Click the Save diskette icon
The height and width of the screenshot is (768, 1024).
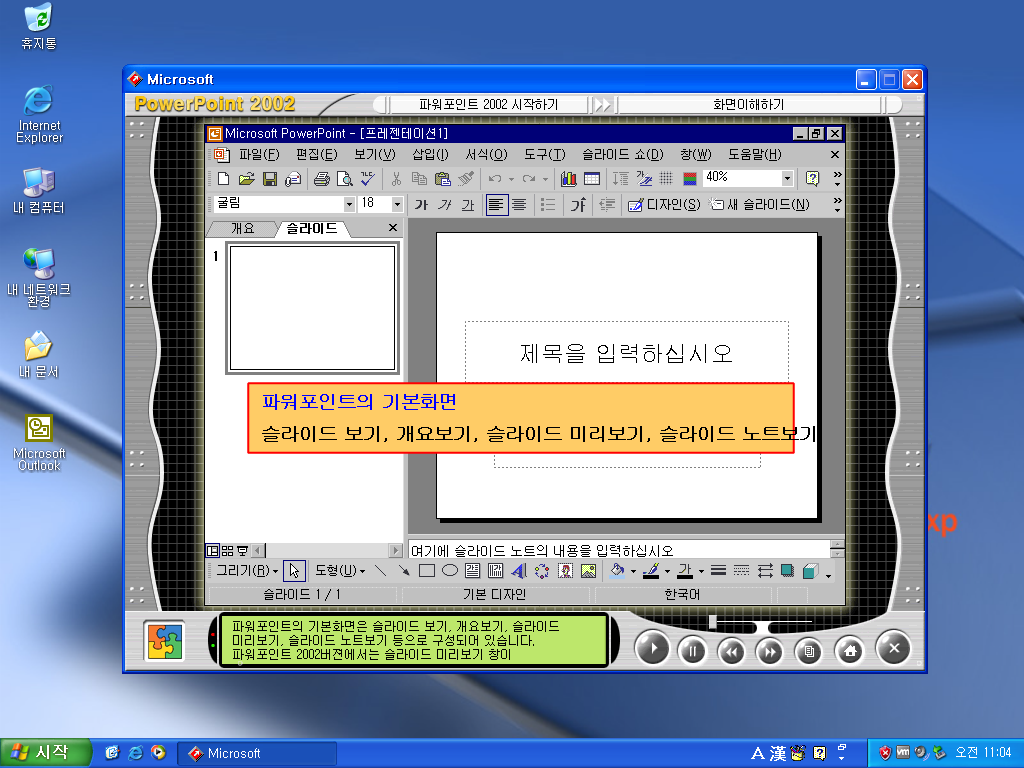[269, 178]
